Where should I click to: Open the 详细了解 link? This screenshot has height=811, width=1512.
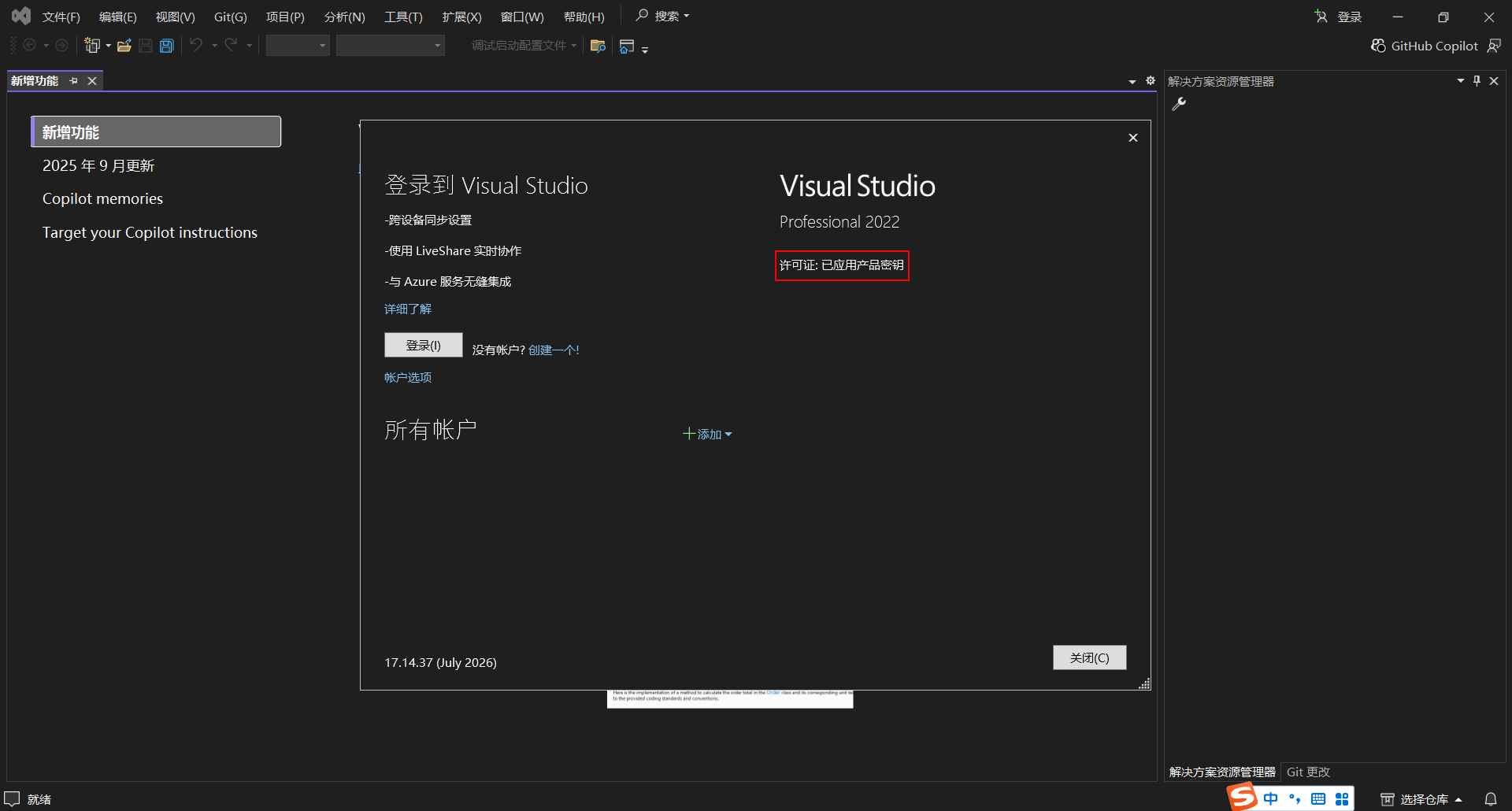pyautogui.click(x=408, y=309)
